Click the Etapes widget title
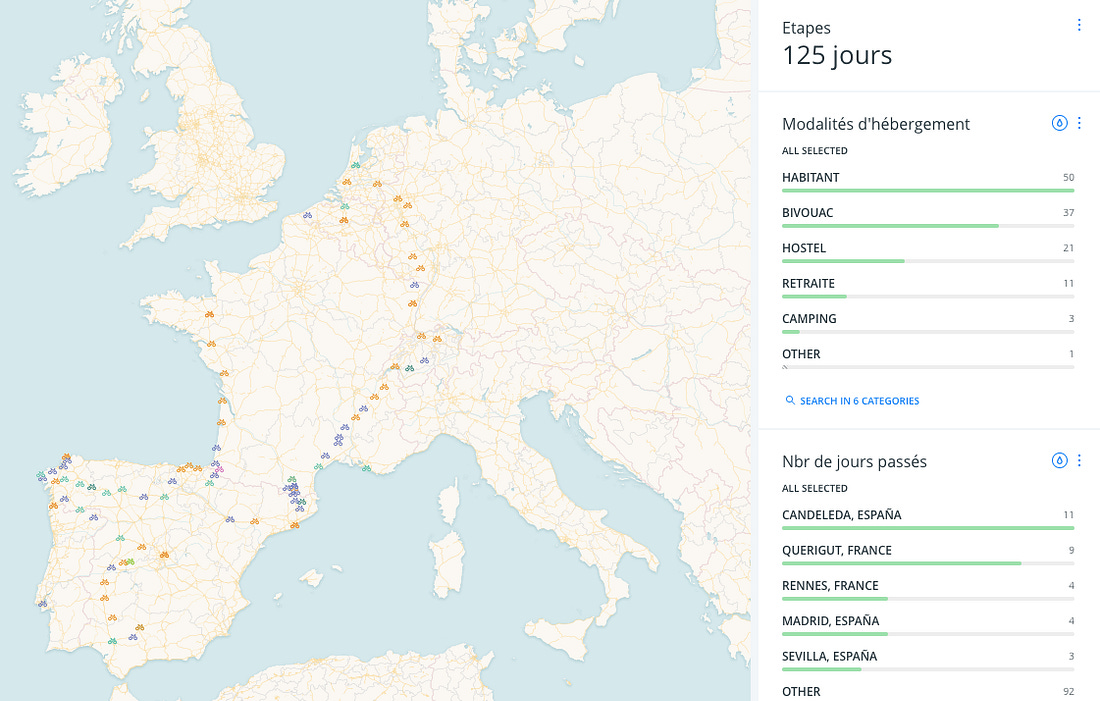The height and width of the screenshot is (701, 1100). point(806,28)
